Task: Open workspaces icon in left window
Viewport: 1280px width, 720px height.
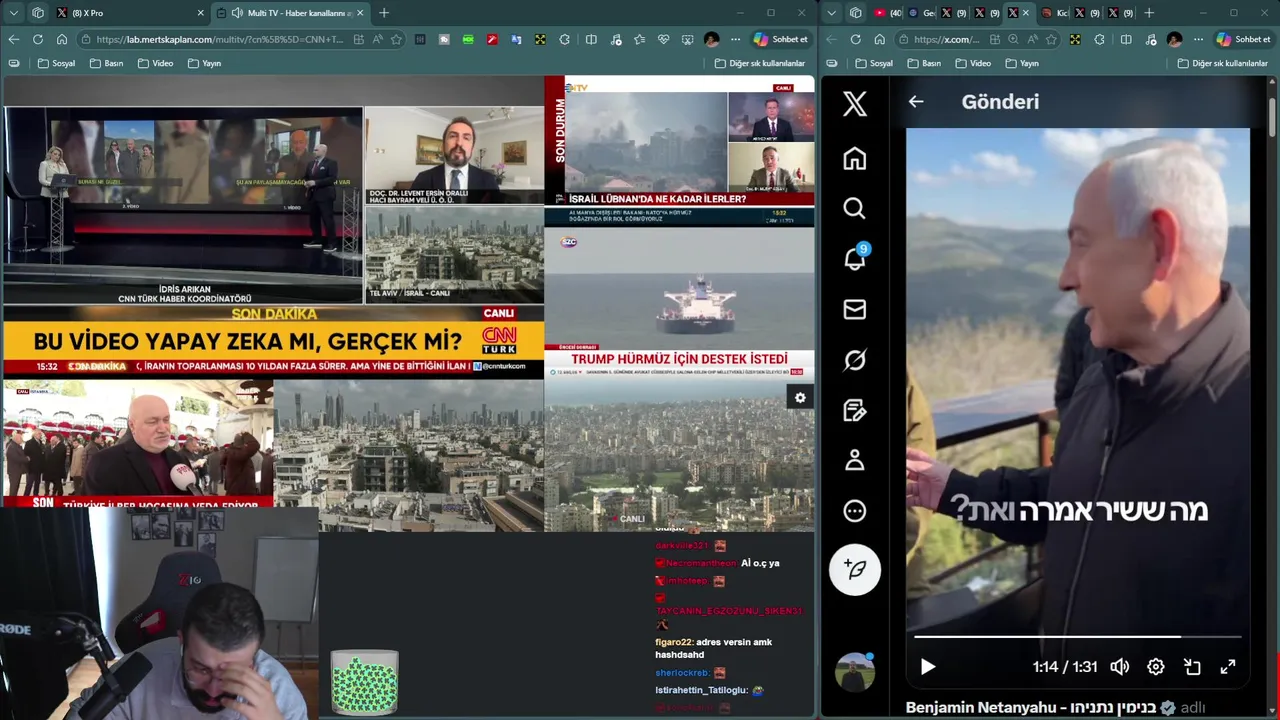Action: point(38,13)
